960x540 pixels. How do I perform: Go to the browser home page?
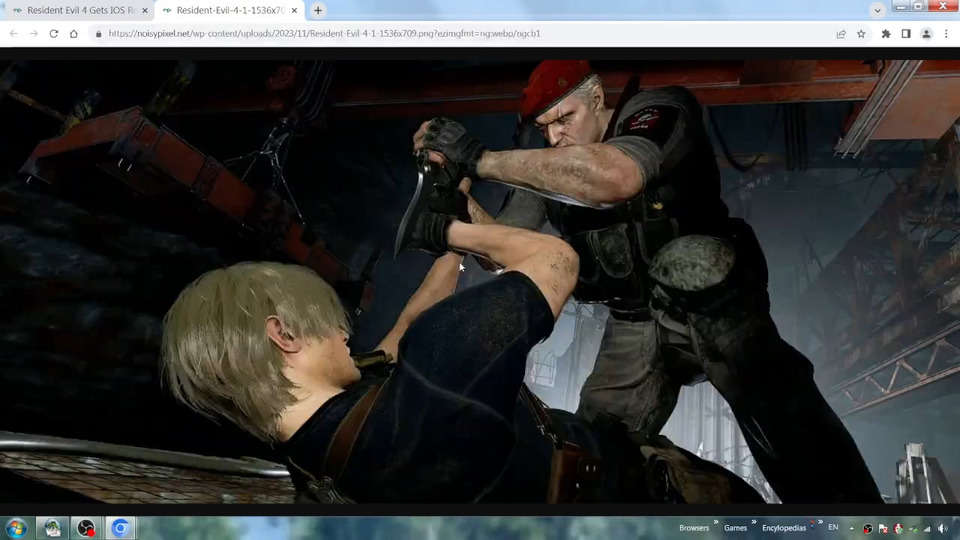click(73, 34)
